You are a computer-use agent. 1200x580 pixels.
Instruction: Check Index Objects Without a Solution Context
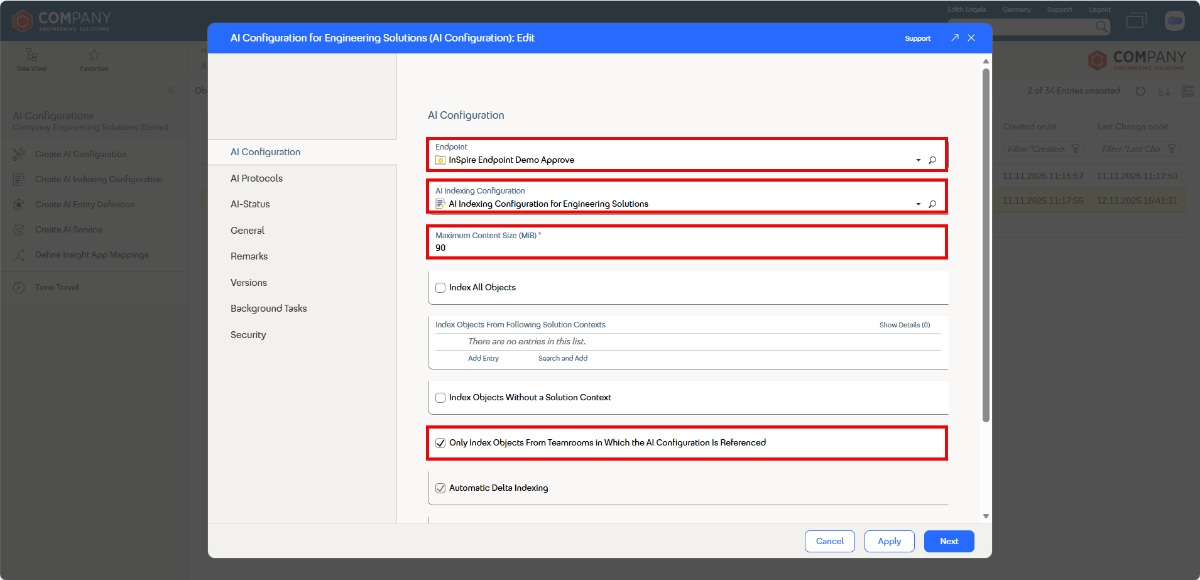point(441,398)
